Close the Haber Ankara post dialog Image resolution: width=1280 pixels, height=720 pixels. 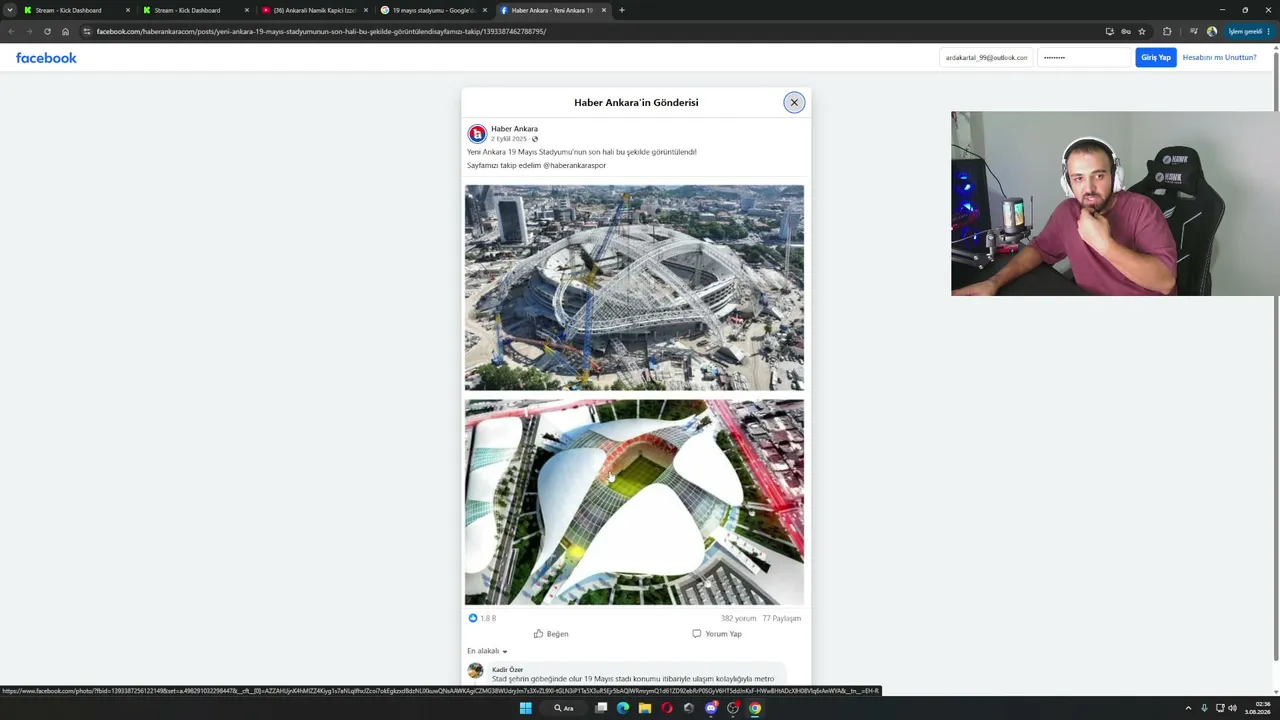tap(794, 102)
